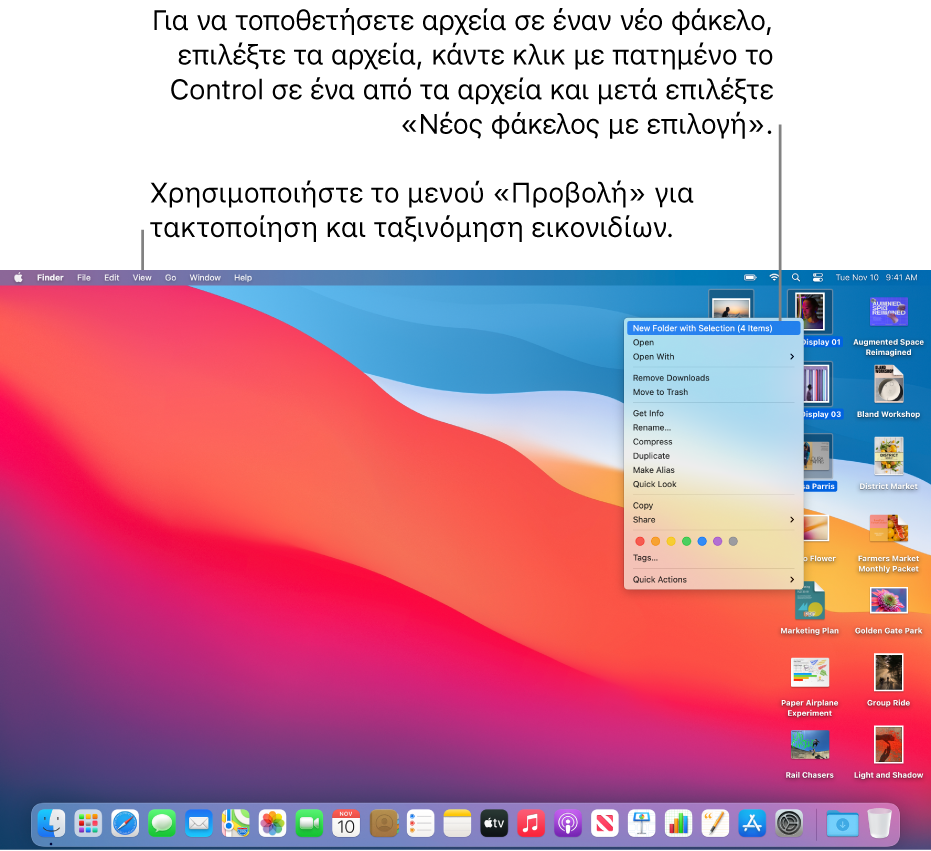Open Notes app in the Dock

(457, 824)
